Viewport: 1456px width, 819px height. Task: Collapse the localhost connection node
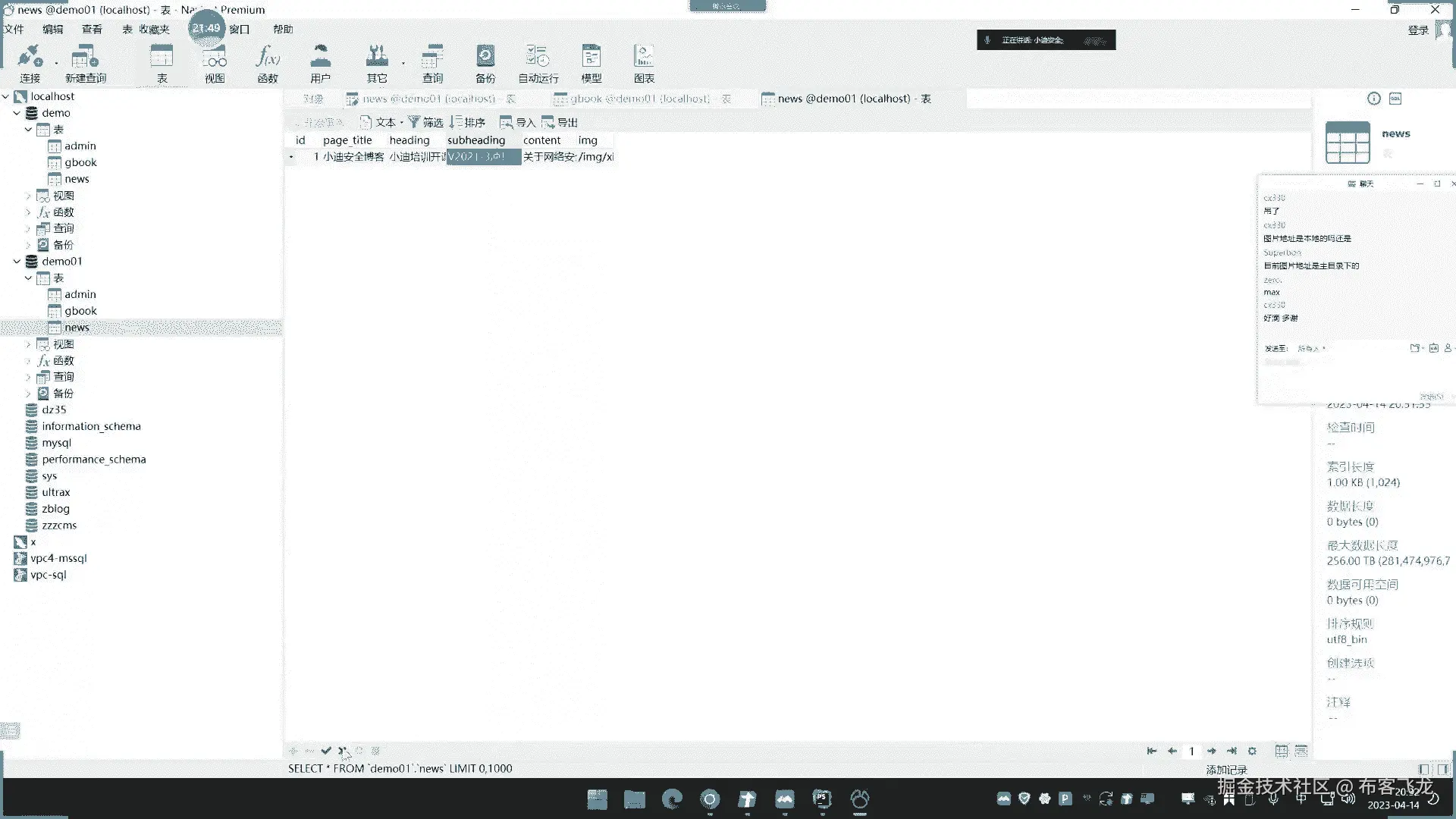[x=6, y=96]
